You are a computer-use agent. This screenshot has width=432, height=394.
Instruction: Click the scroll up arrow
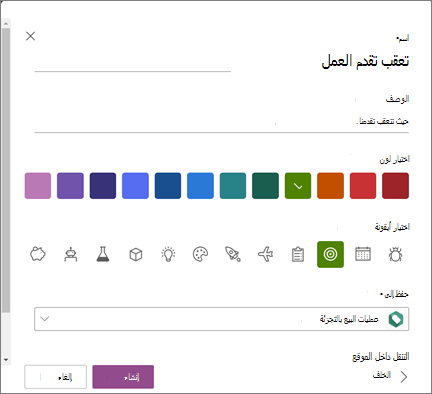click(6, 23)
